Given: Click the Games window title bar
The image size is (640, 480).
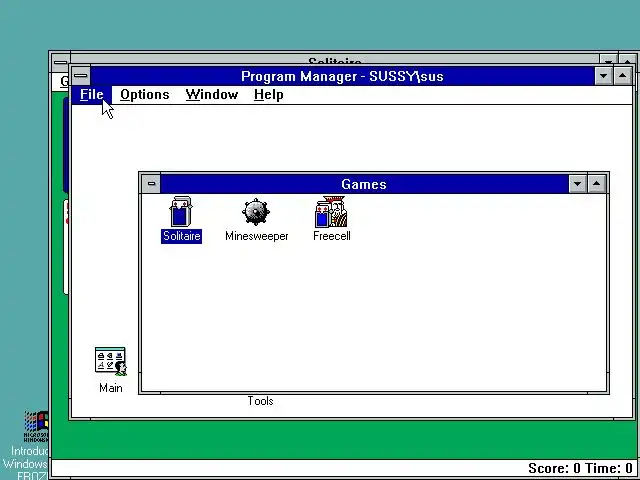Looking at the screenshot, I should coord(364,184).
